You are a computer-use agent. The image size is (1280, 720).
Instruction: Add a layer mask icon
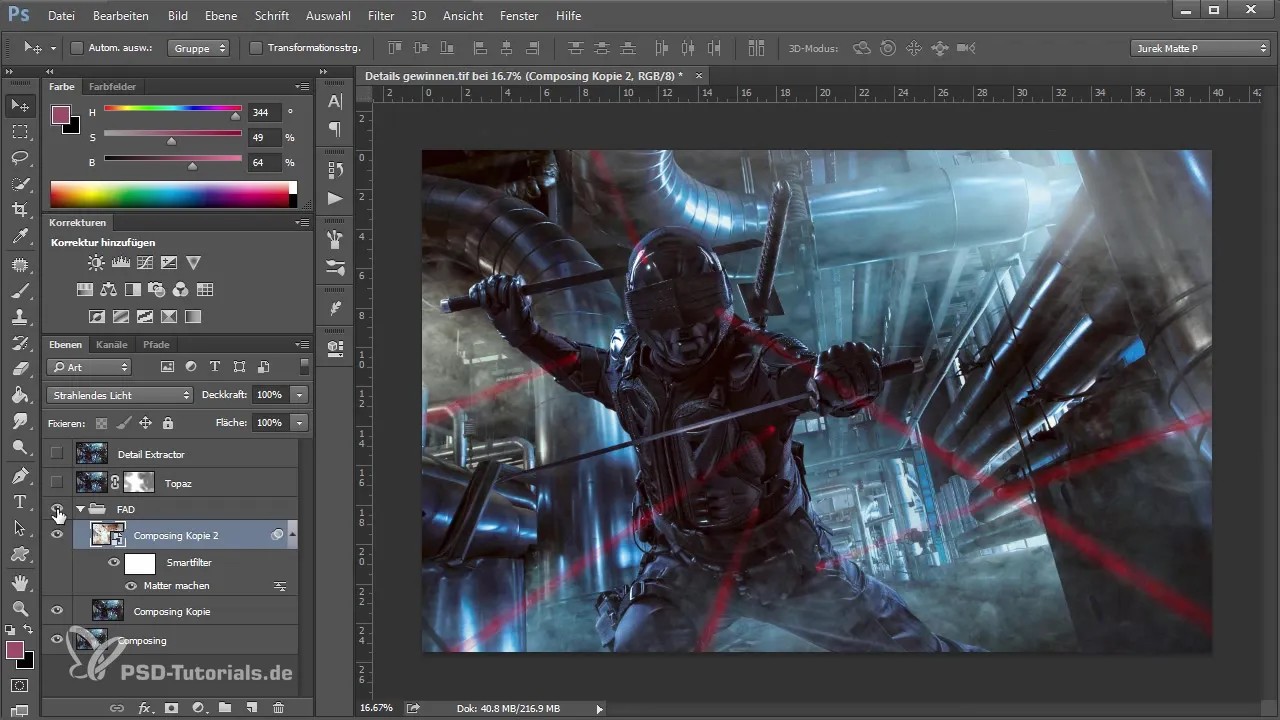click(171, 708)
